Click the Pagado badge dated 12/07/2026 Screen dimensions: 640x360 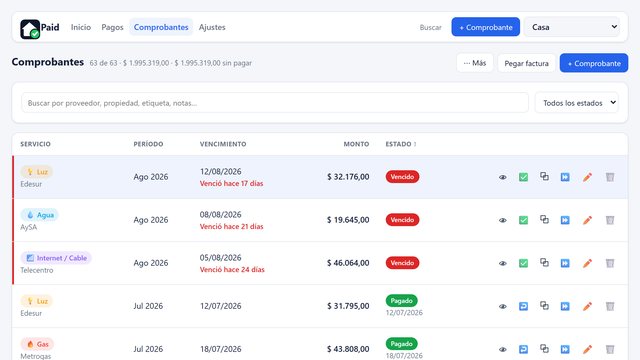click(402, 301)
